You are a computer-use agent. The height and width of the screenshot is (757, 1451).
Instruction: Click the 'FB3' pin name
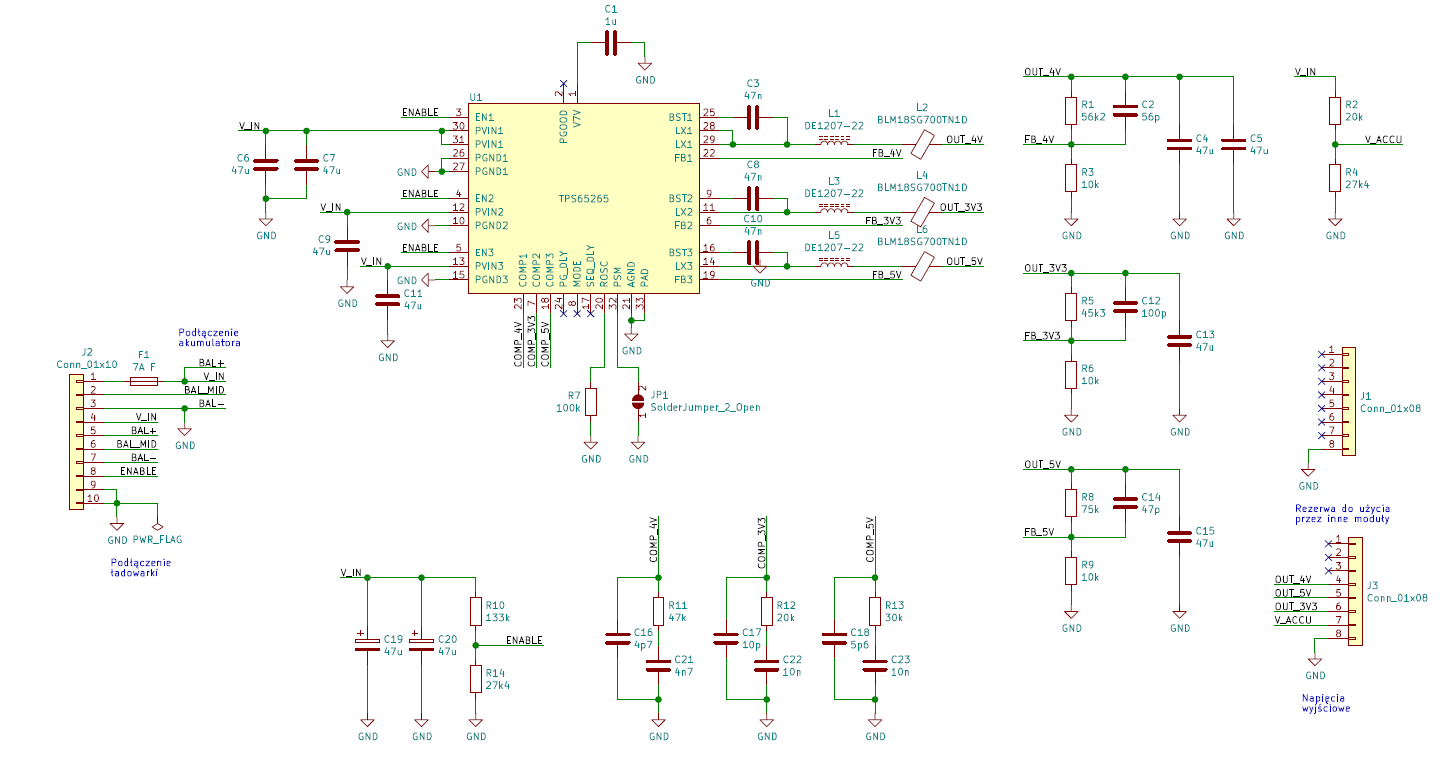pyautogui.click(x=684, y=279)
